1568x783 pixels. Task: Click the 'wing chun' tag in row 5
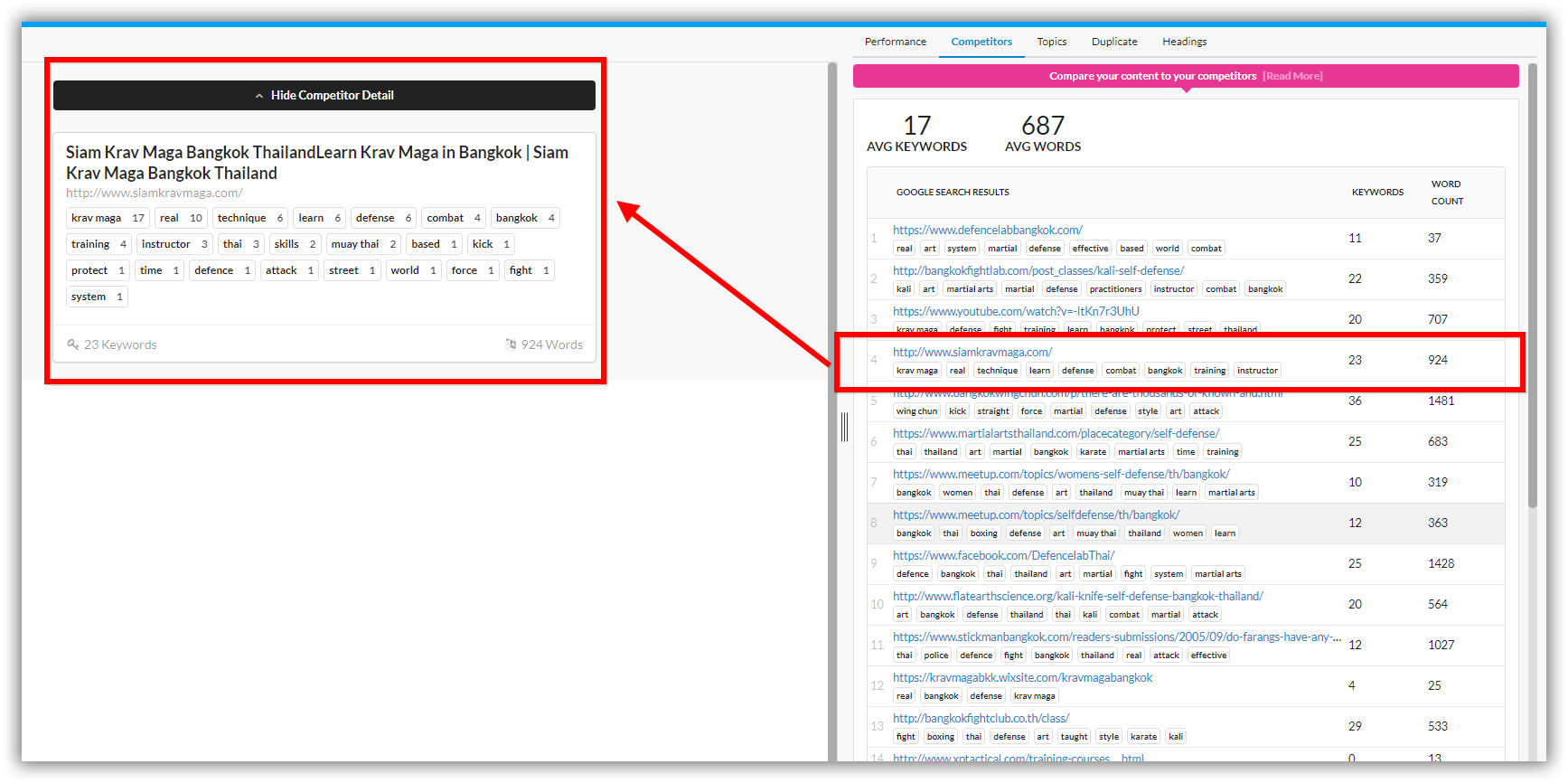(916, 411)
